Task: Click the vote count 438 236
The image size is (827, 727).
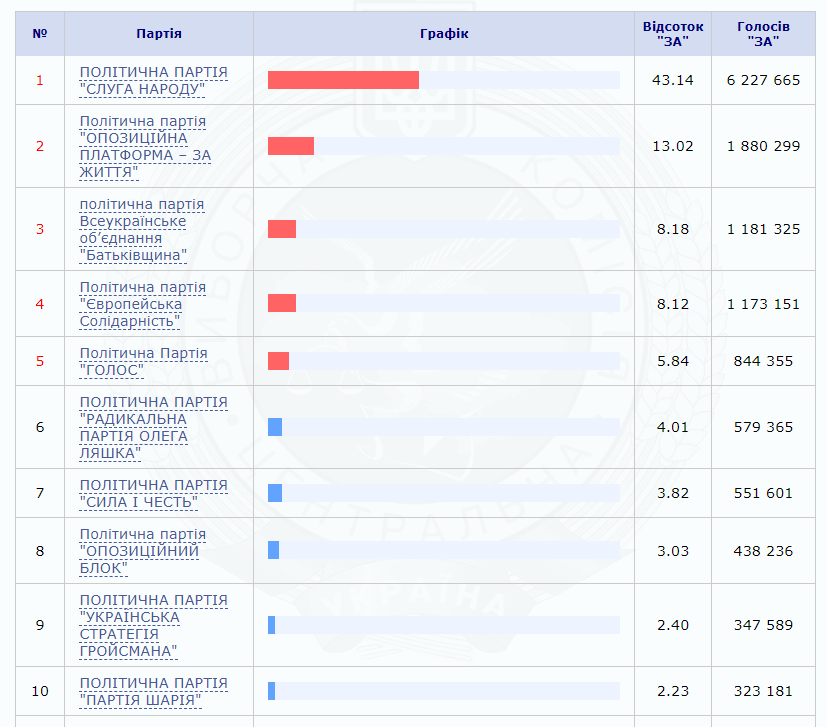Action: coord(763,551)
